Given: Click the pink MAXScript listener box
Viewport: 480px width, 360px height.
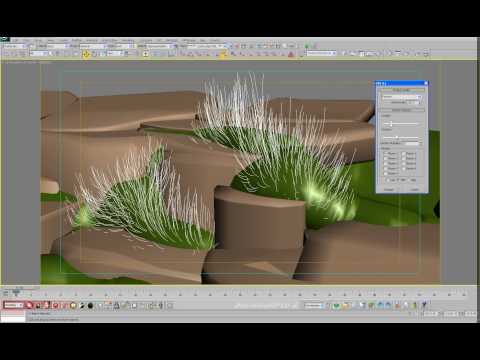Looking at the screenshot, I should pyautogui.click(x=13, y=314).
